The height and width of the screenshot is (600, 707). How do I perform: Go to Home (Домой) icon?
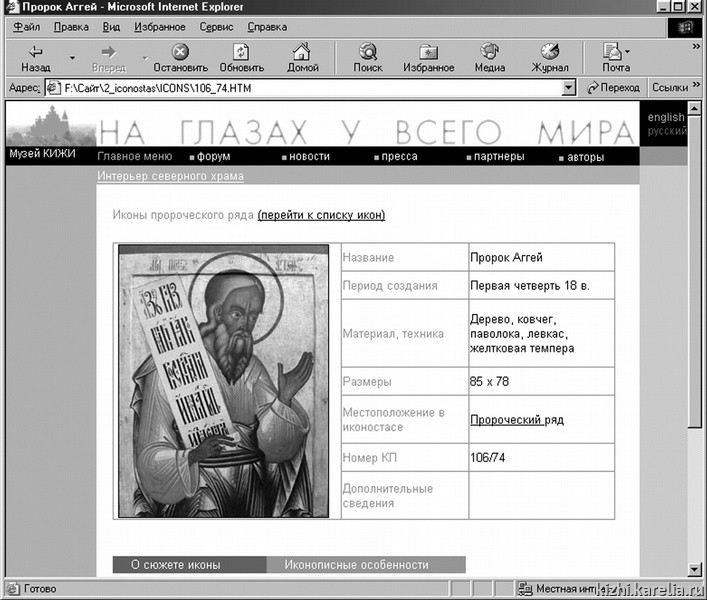(x=302, y=51)
